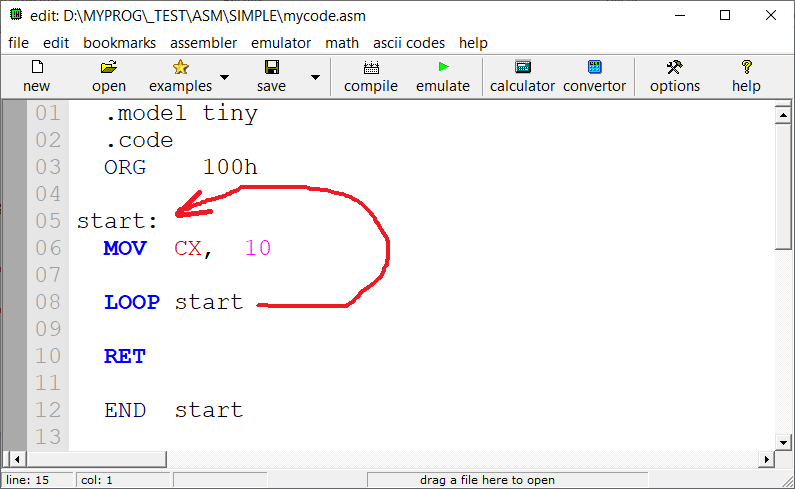Click the vertical scrollbar thumb
This screenshot has height=489, width=795.
(783, 187)
